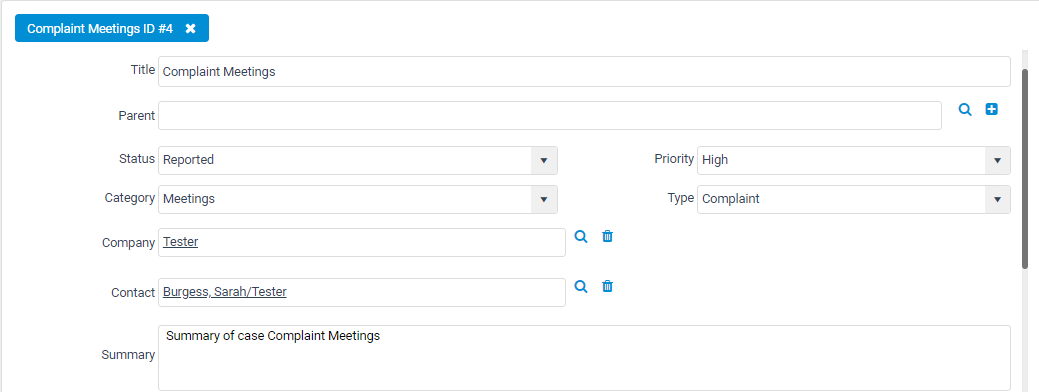This screenshot has height=392, width=1039.
Task: Search for a company
Action: (x=581, y=236)
